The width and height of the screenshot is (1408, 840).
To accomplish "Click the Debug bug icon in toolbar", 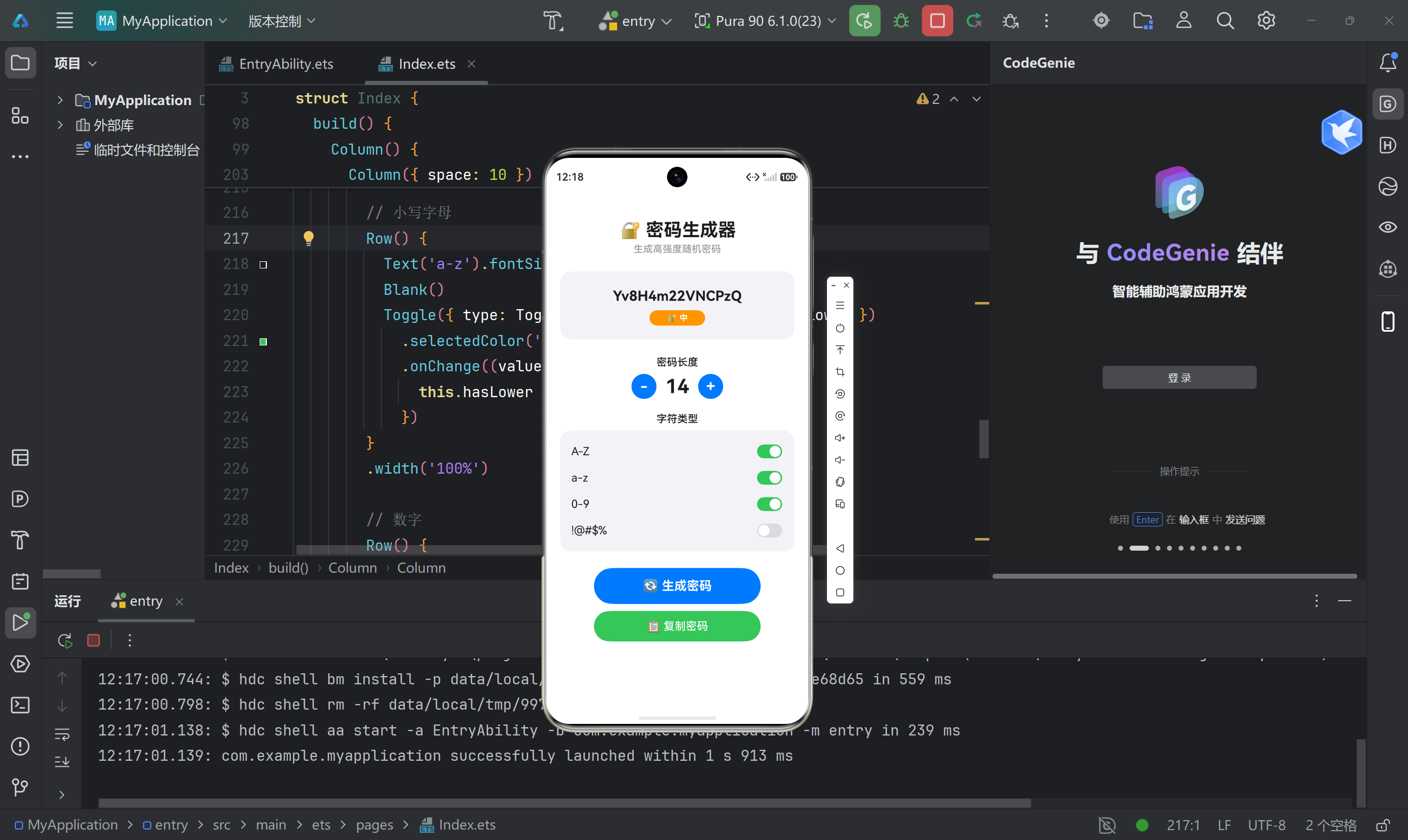I will pos(901,21).
